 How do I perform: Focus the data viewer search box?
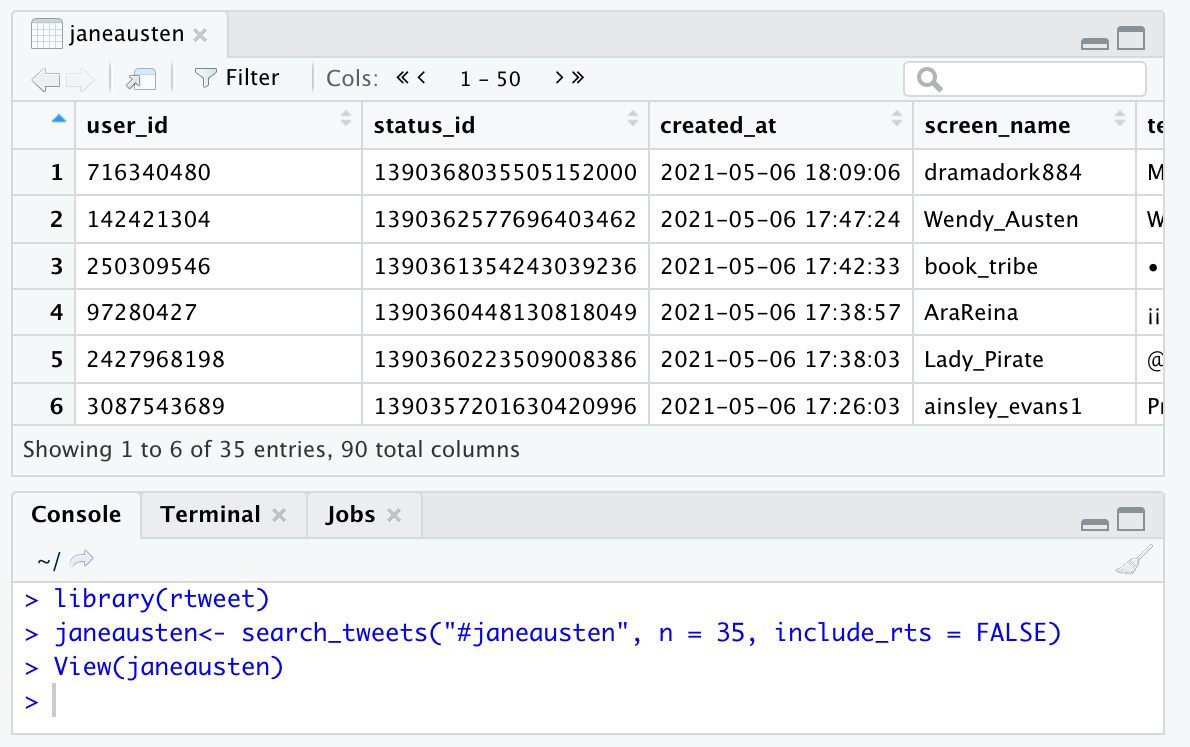(x=1025, y=79)
